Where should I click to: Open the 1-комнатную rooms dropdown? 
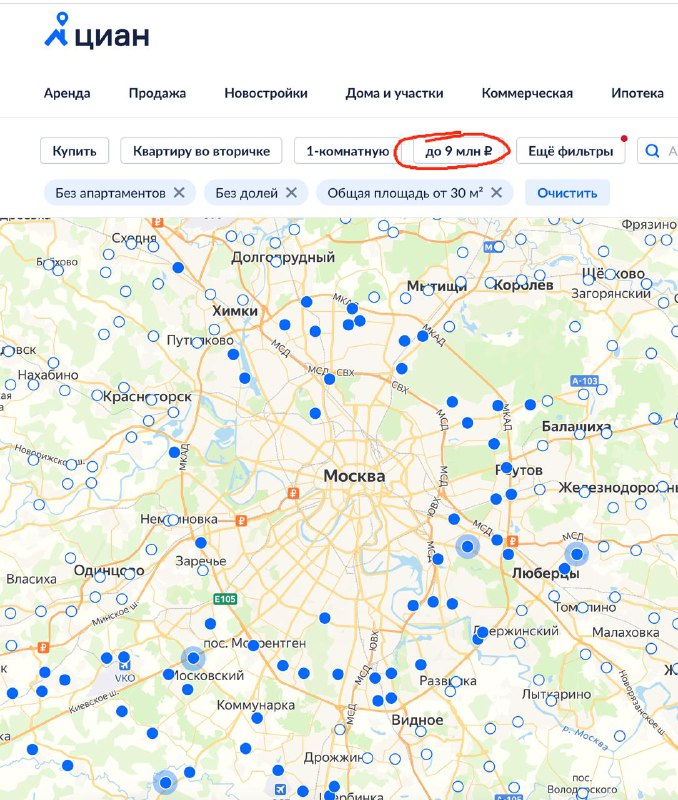[x=347, y=151]
